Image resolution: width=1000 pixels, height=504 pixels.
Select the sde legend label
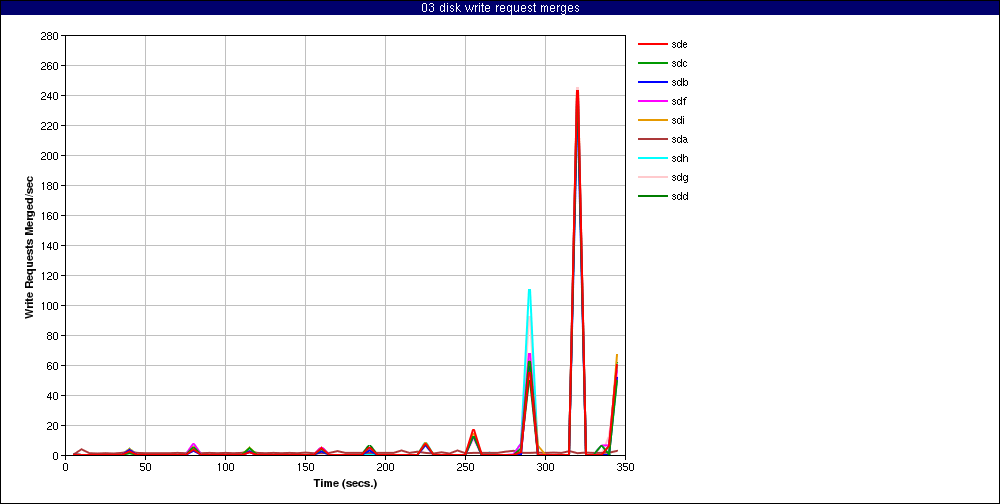(x=679, y=45)
